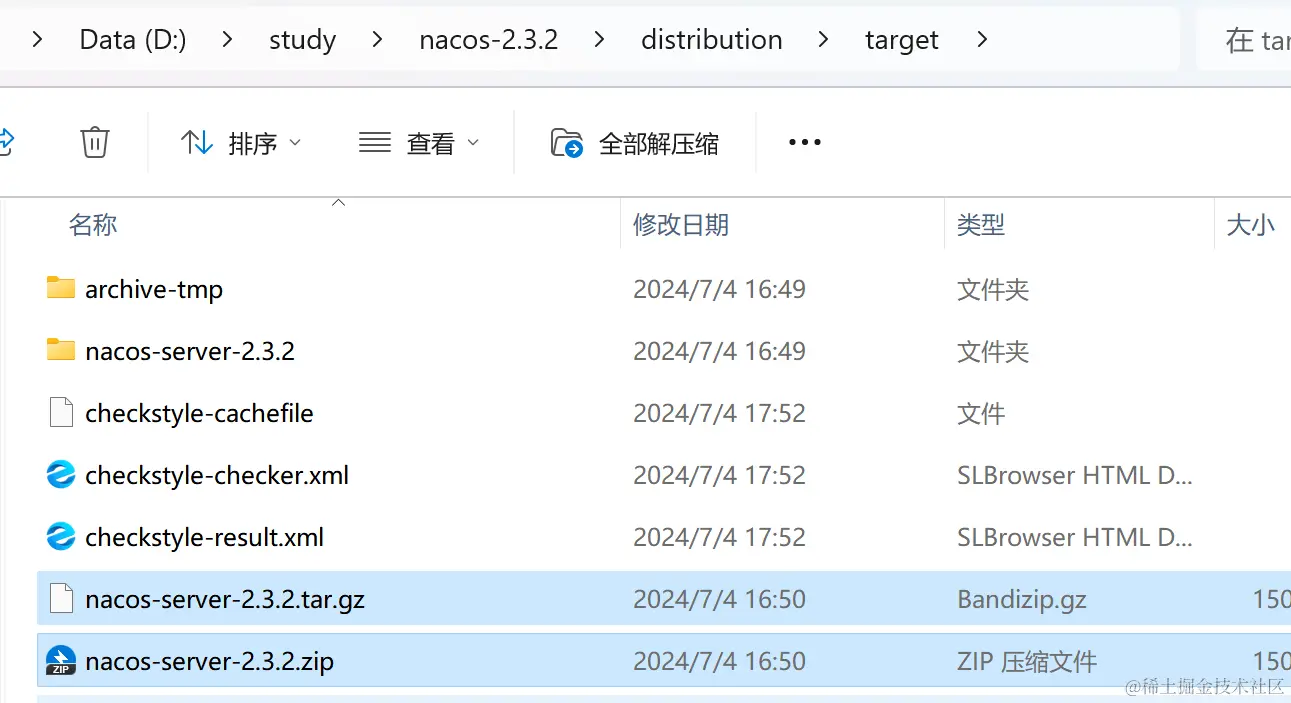The height and width of the screenshot is (703, 1291).
Task: Click the type cell of checkstyle-checker.xml
Action: 1075,476
